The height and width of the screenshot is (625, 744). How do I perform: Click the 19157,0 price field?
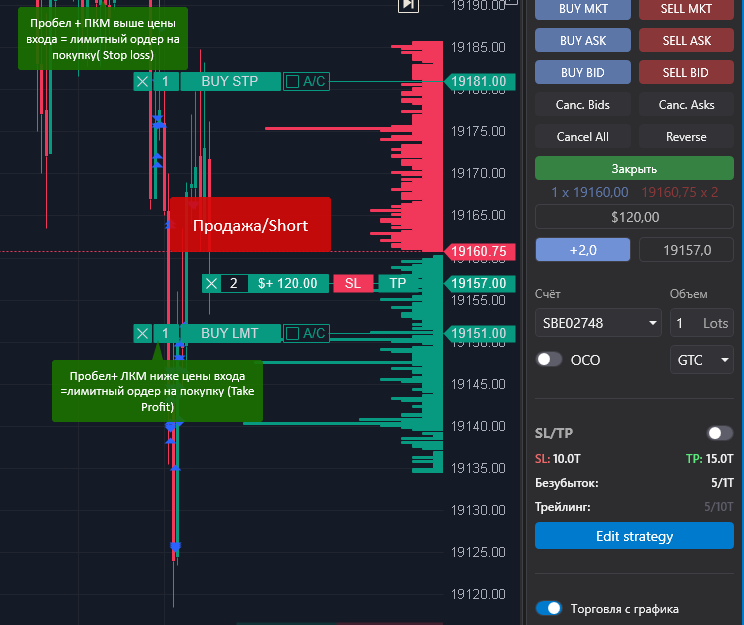[687, 250]
